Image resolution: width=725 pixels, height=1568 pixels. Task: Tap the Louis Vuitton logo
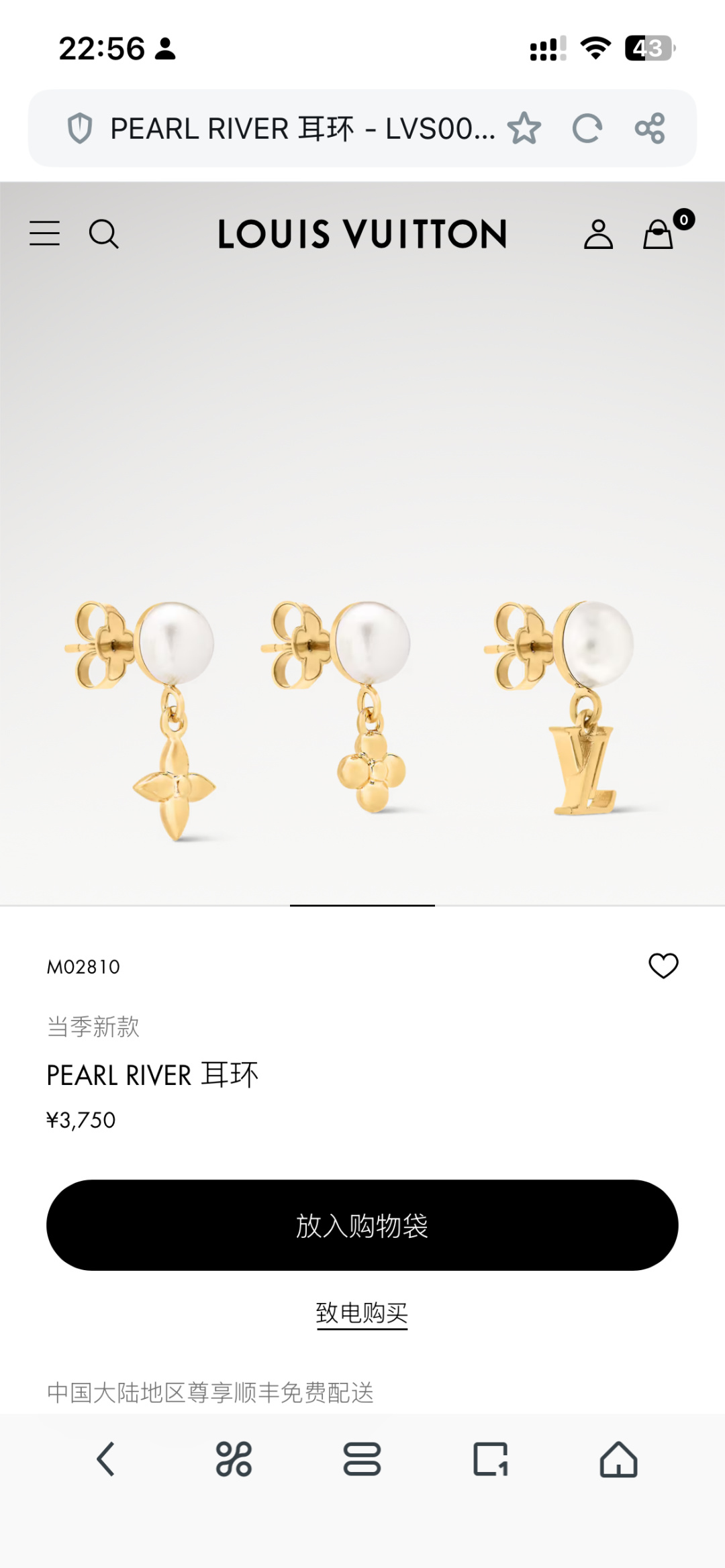[x=362, y=234]
